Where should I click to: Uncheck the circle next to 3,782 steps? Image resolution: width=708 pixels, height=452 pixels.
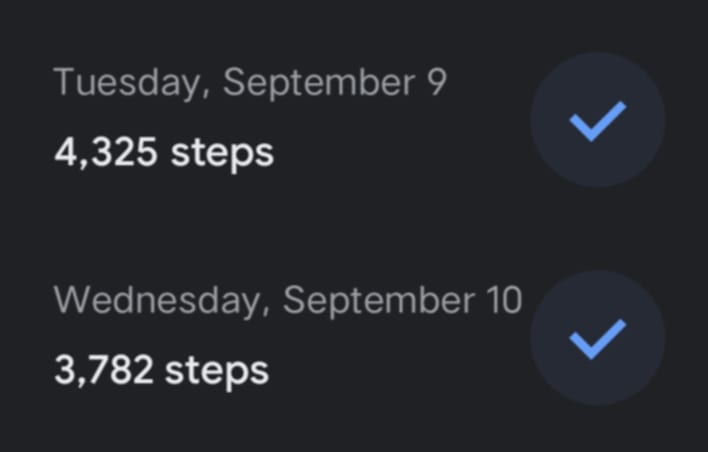coord(597,338)
